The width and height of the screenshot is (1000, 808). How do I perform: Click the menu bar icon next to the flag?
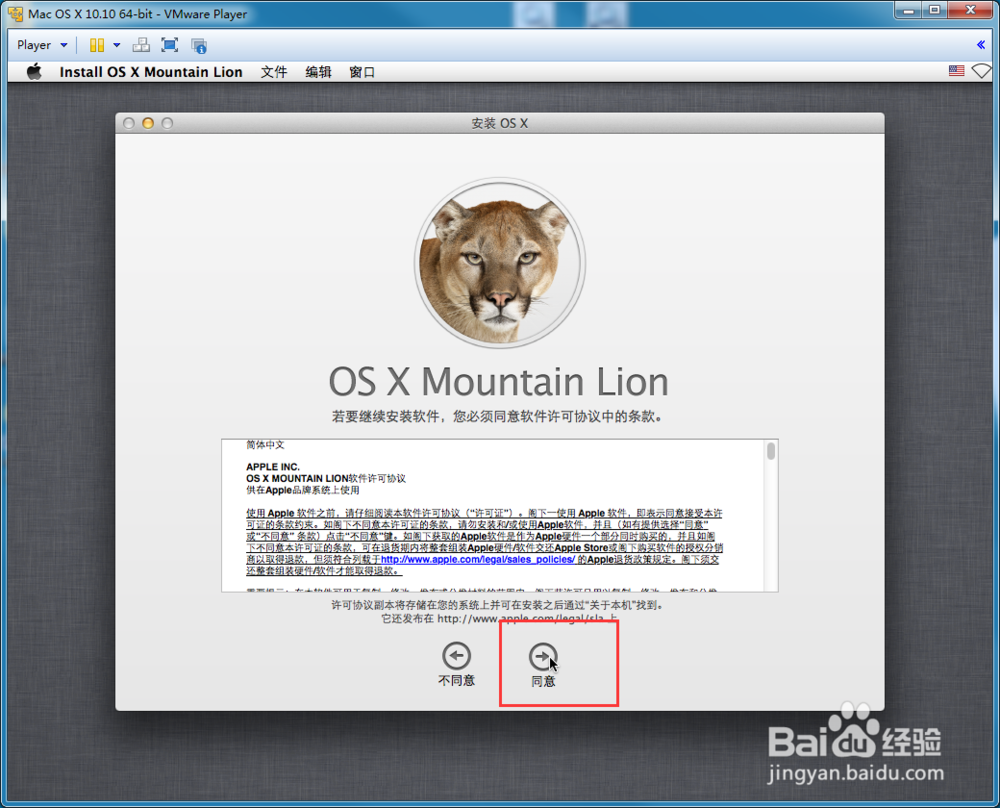(x=982, y=71)
